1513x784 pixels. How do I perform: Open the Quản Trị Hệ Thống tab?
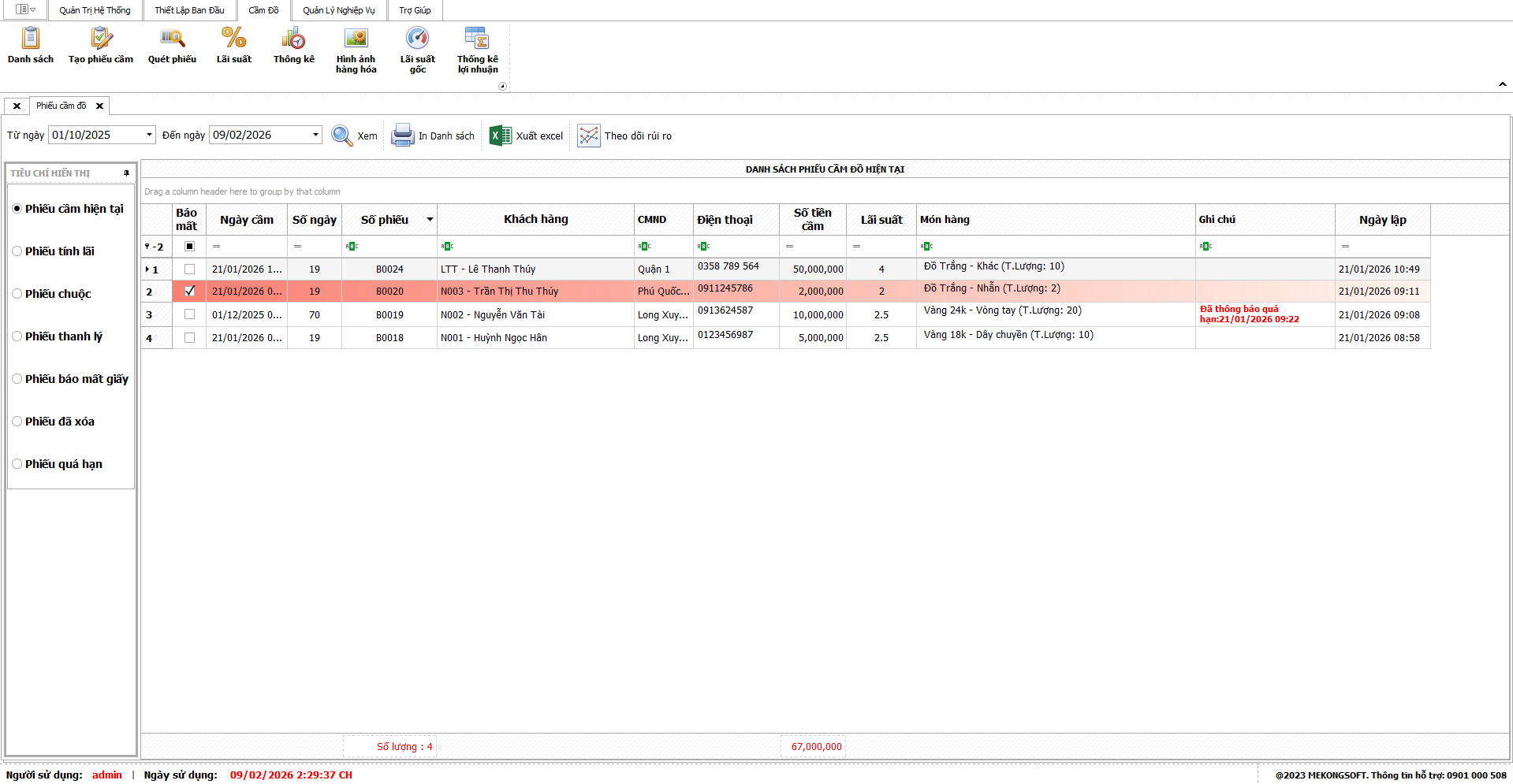tap(95, 10)
